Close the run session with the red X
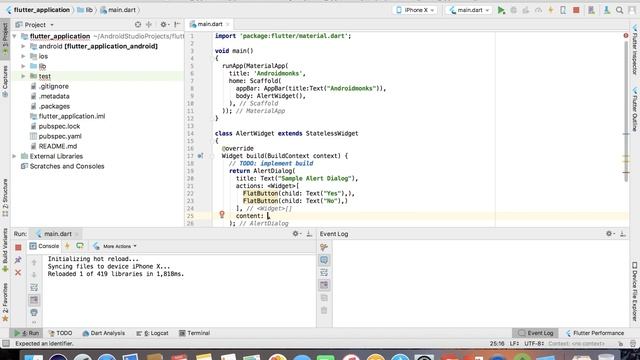Viewport: 640px width, 360px height. 18,272
